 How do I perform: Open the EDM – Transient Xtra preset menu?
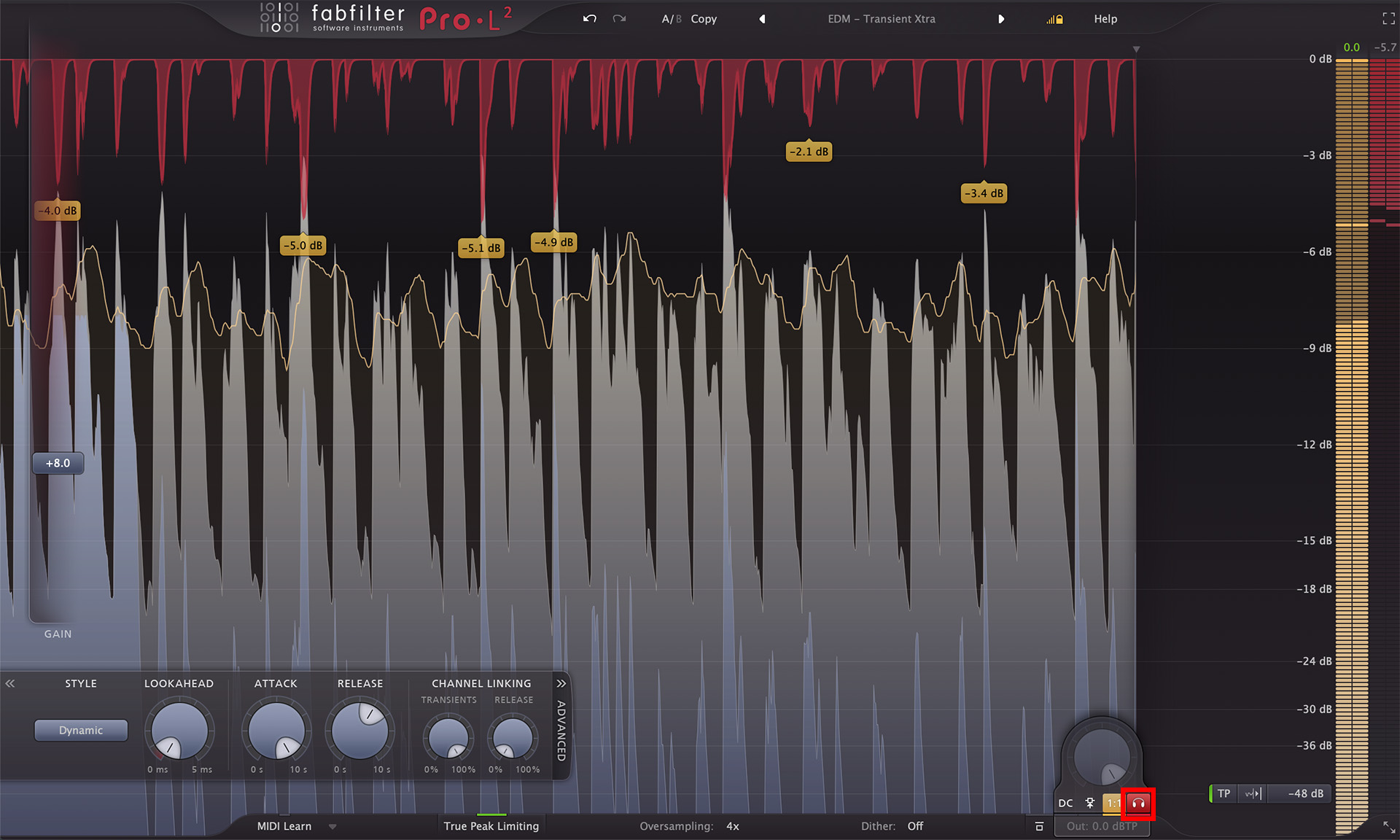pos(882,19)
